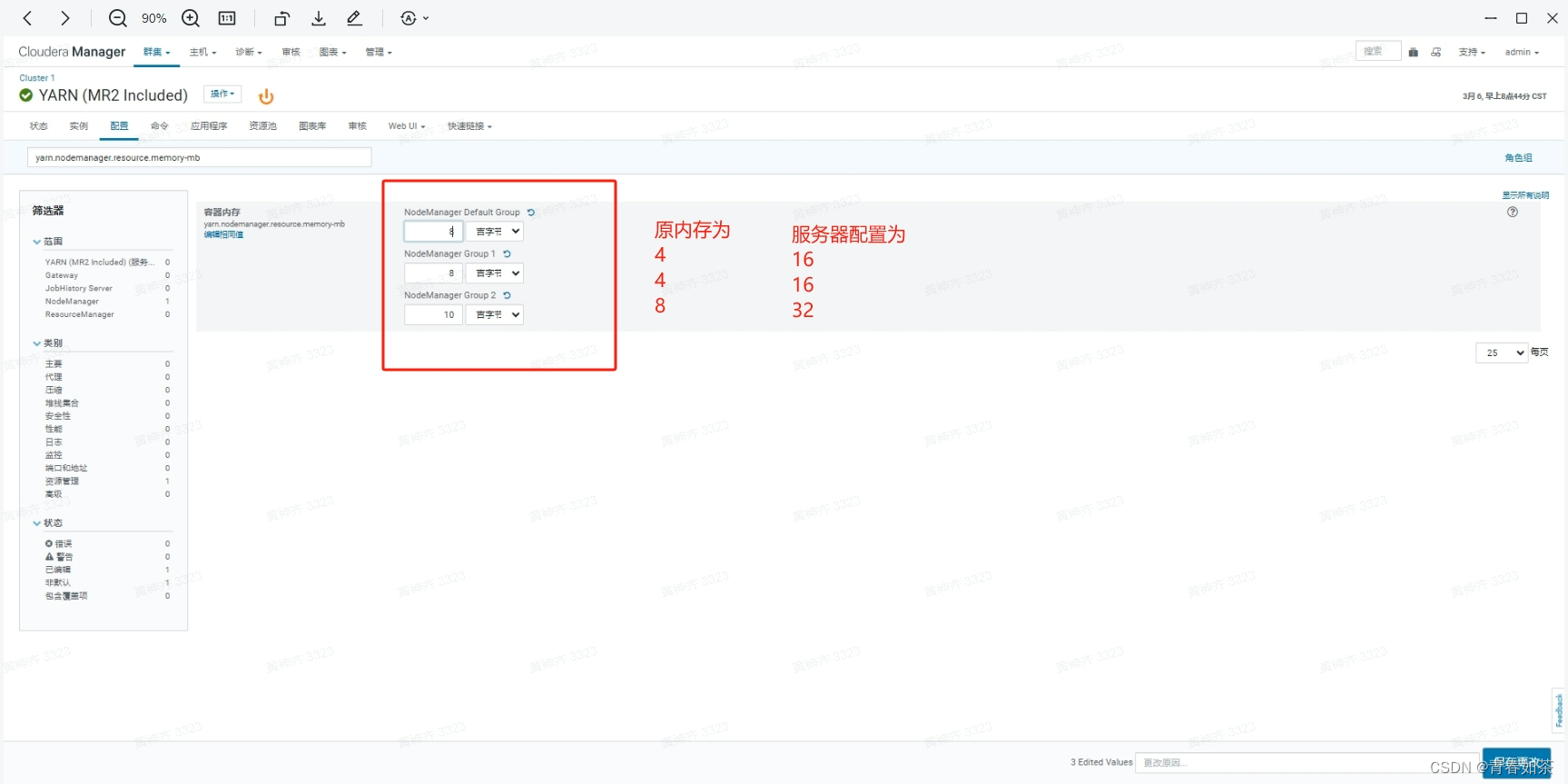Open the 管理 administration menu
Image resolution: width=1568 pixels, height=784 pixels.
(379, 53)
